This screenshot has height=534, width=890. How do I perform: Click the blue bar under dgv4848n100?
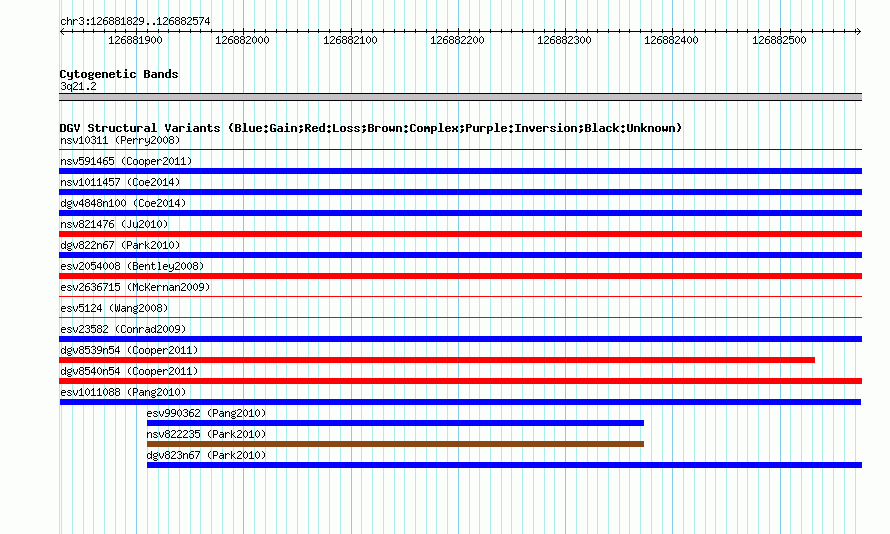click(460, 213)
